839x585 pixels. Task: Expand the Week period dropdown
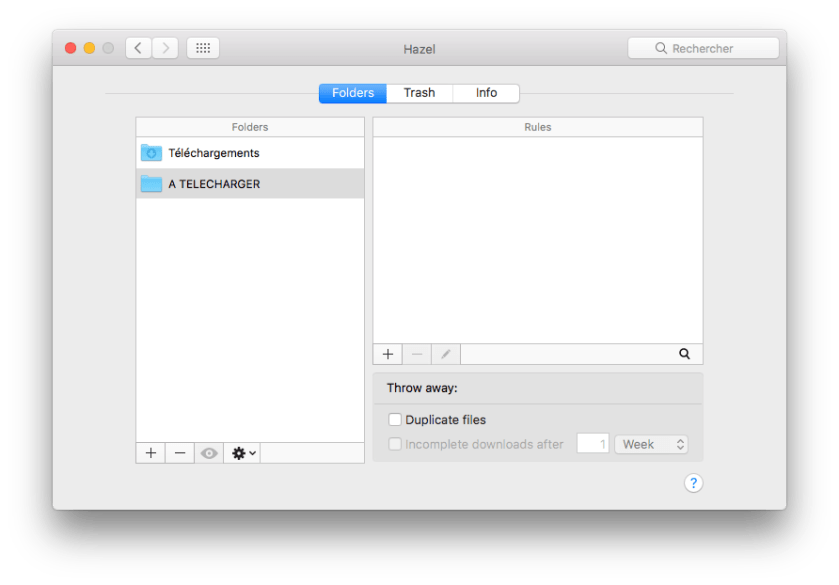[653, 444]
